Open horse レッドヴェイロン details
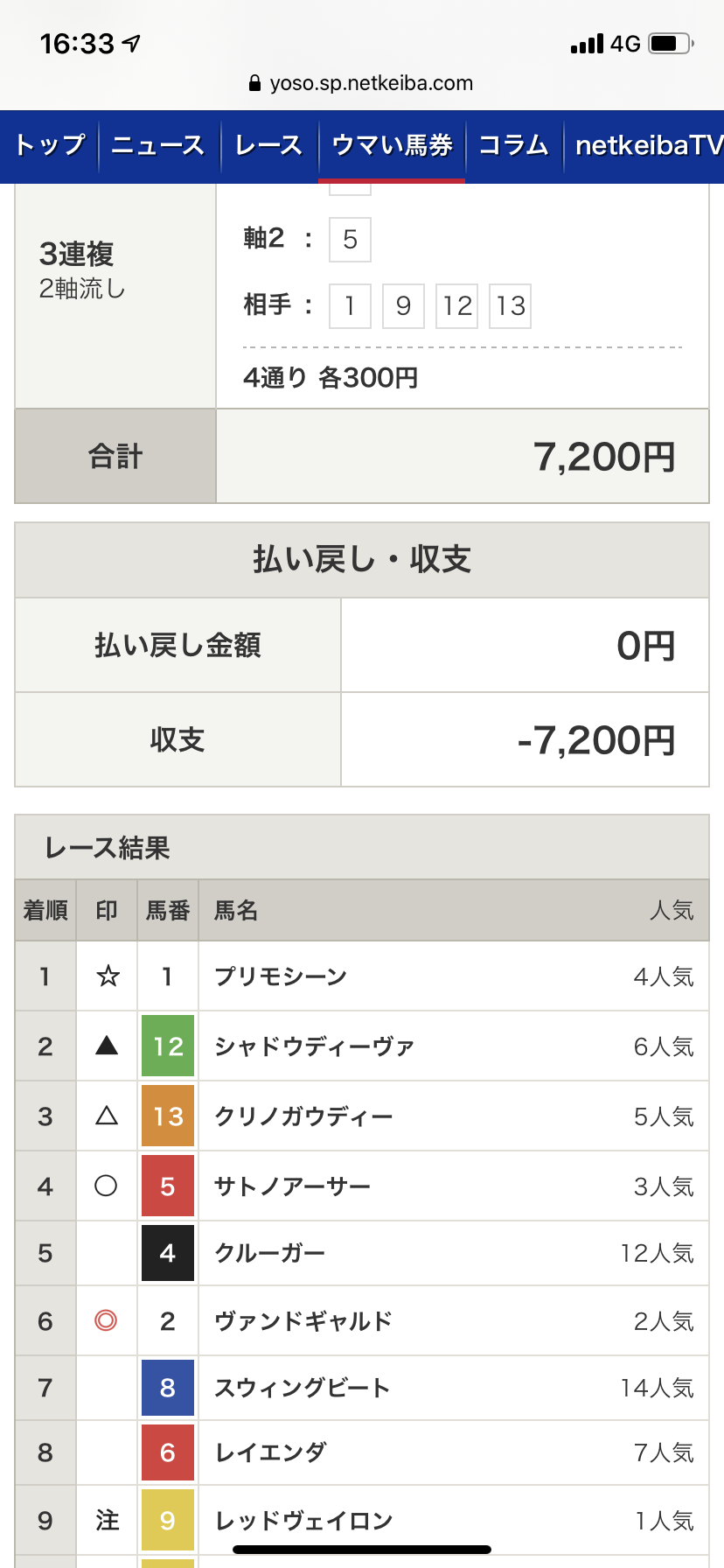 pos(304,1521)
